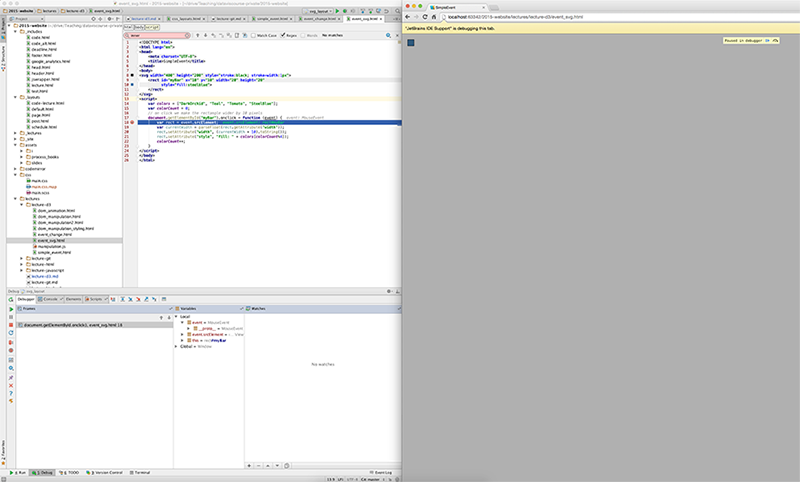This screenshot has height=482, width=800.
Task: Click the green Run button in main toolbar
Action: pyautogui.click(x=337, y=11)
